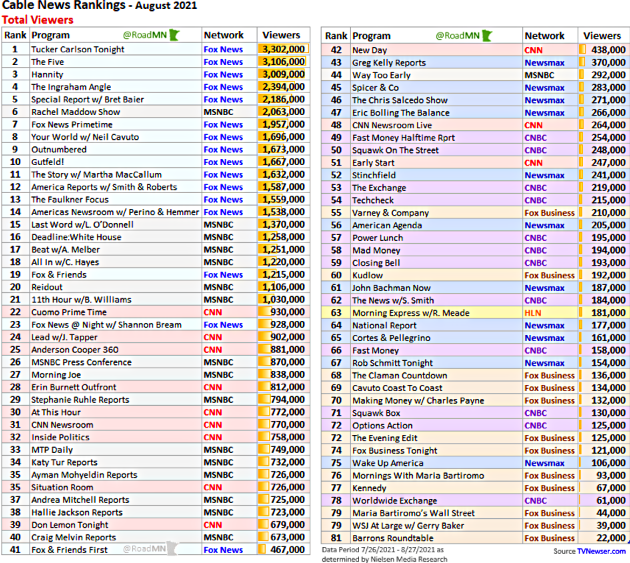Click Barrons Roundtable program name

393,538
